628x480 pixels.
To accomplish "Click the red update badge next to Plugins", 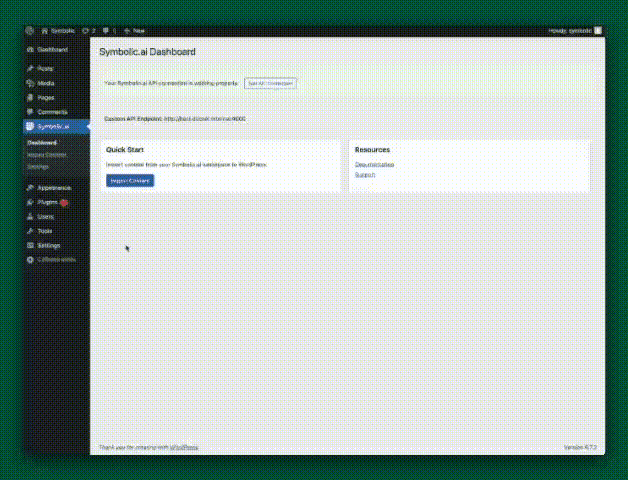I will click(64, 203).
